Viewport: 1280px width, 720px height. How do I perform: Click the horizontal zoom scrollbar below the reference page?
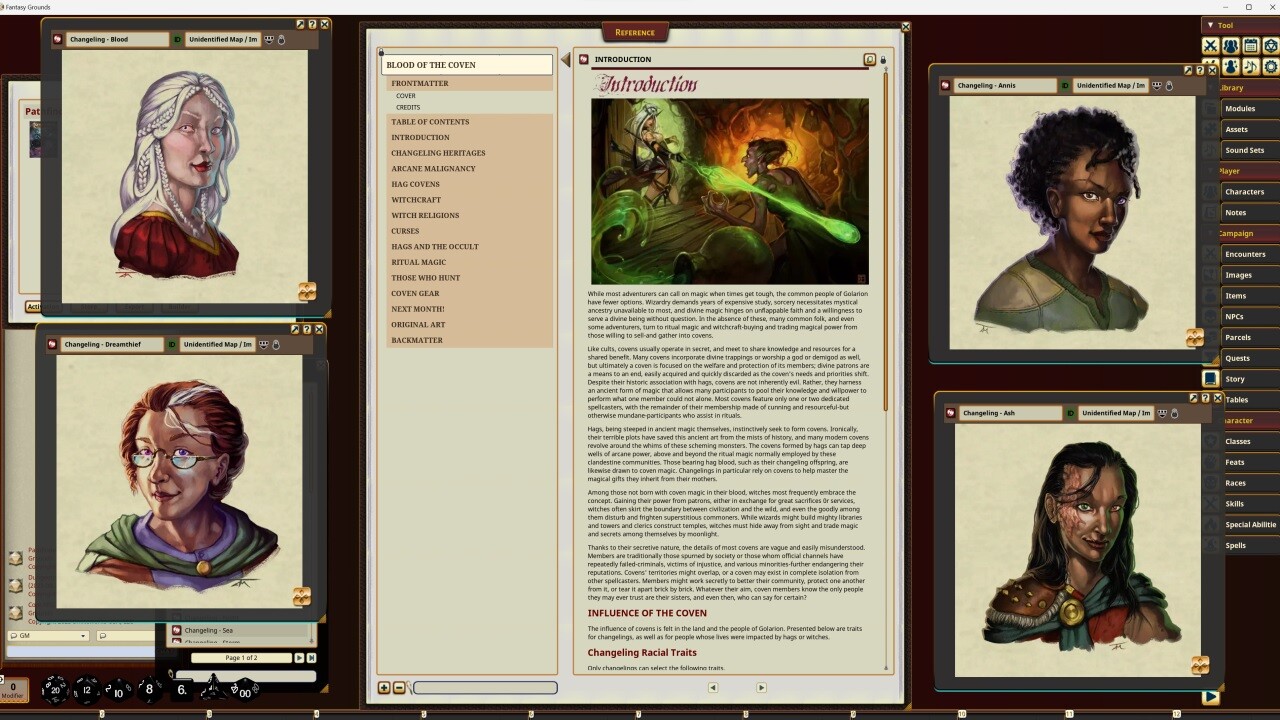point(485,687)
